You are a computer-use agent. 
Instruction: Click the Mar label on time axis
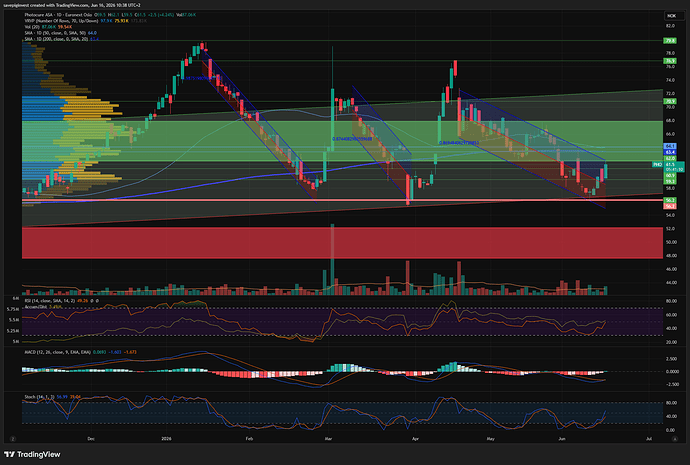point(328,439)
